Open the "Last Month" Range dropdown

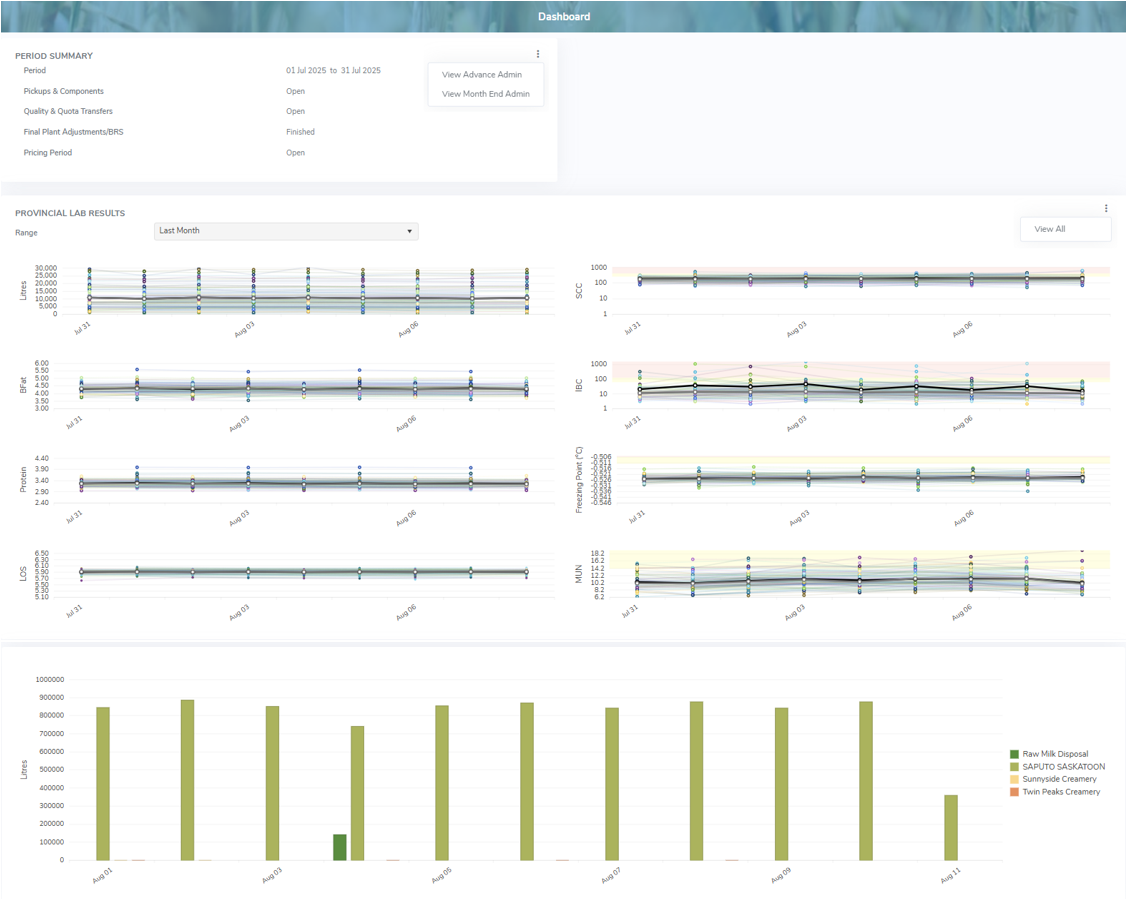(x=285, y=231)
